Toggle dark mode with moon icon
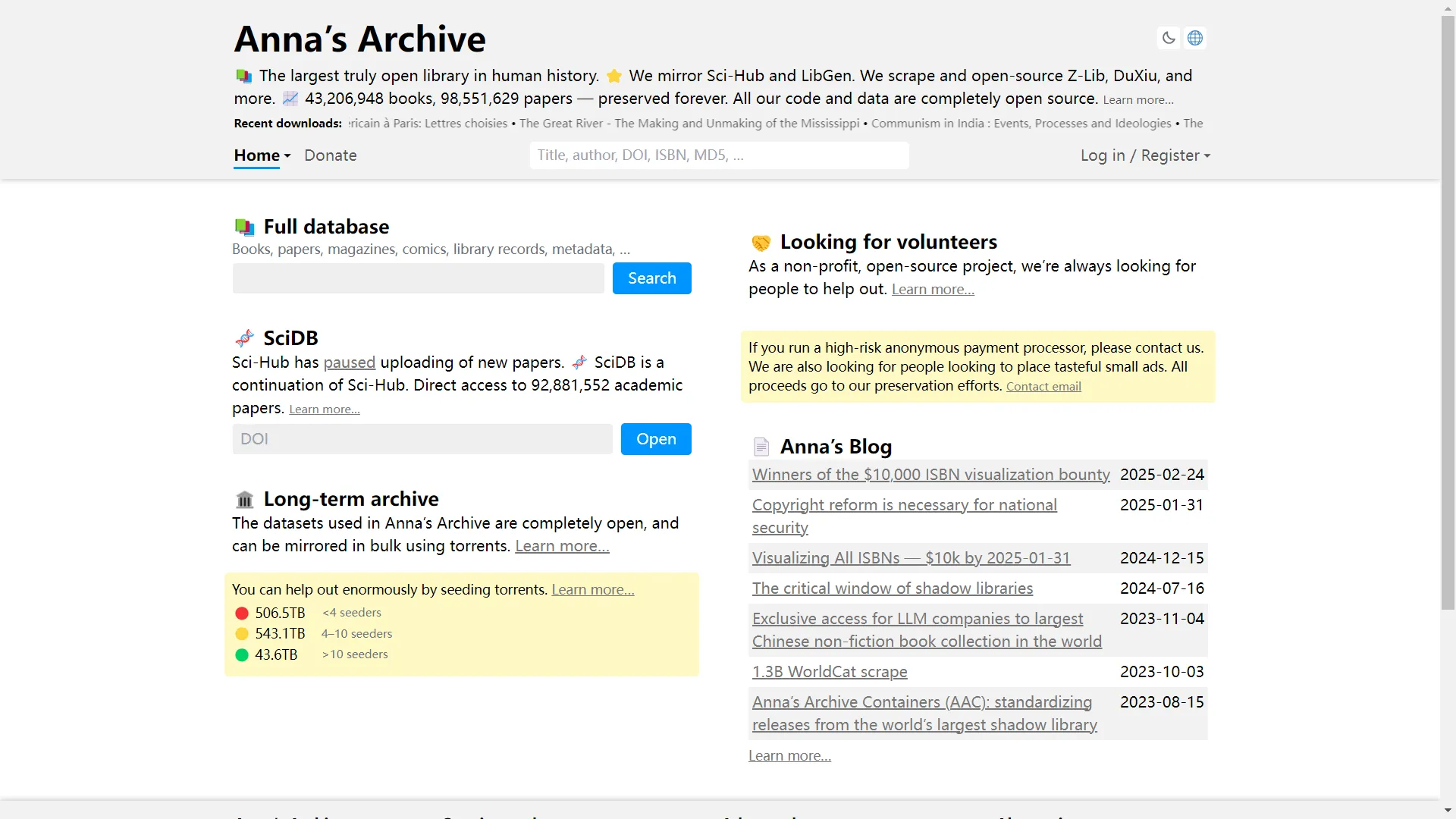 pos(1169,38)
